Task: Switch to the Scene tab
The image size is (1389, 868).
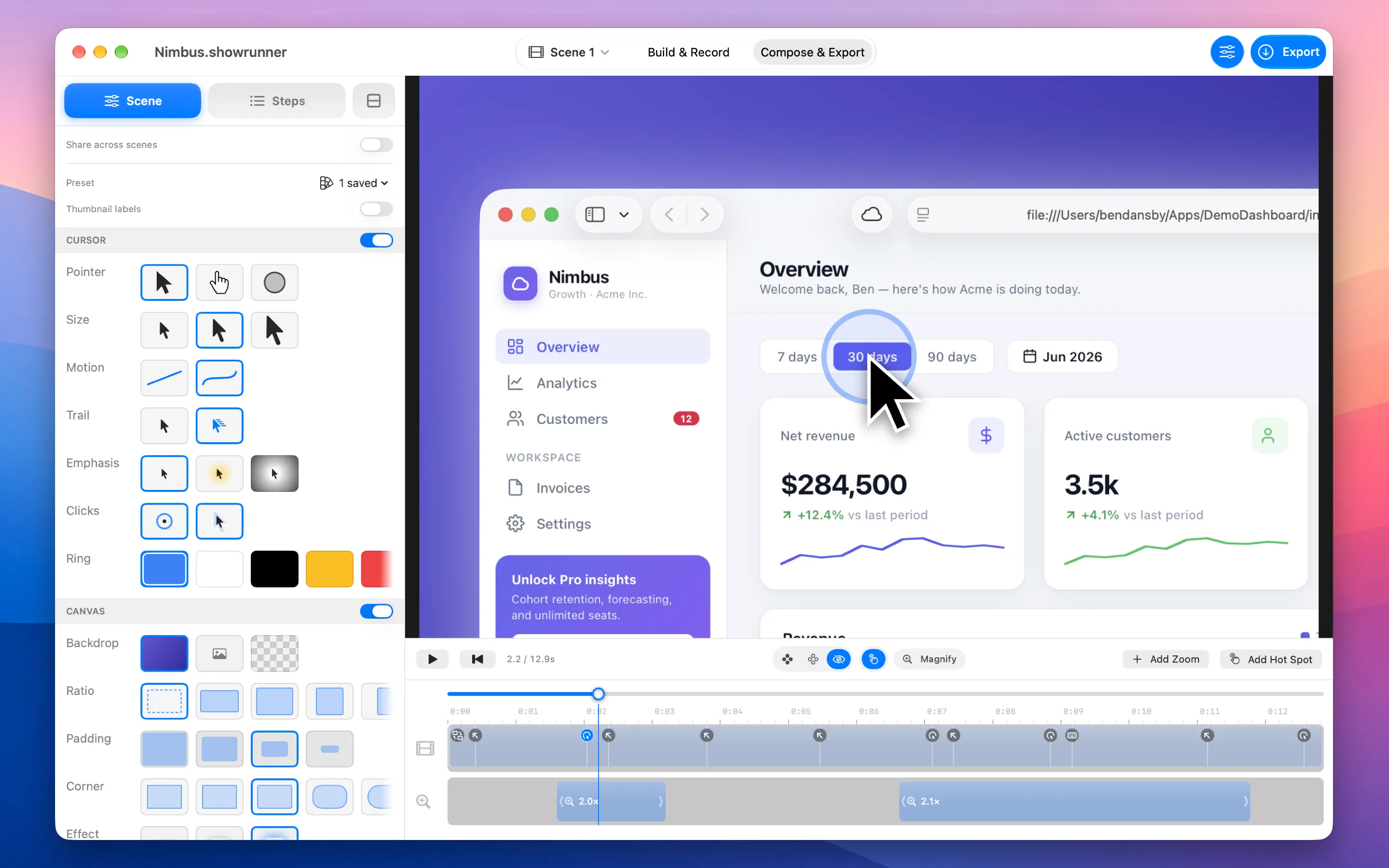Action: (133, 100)
